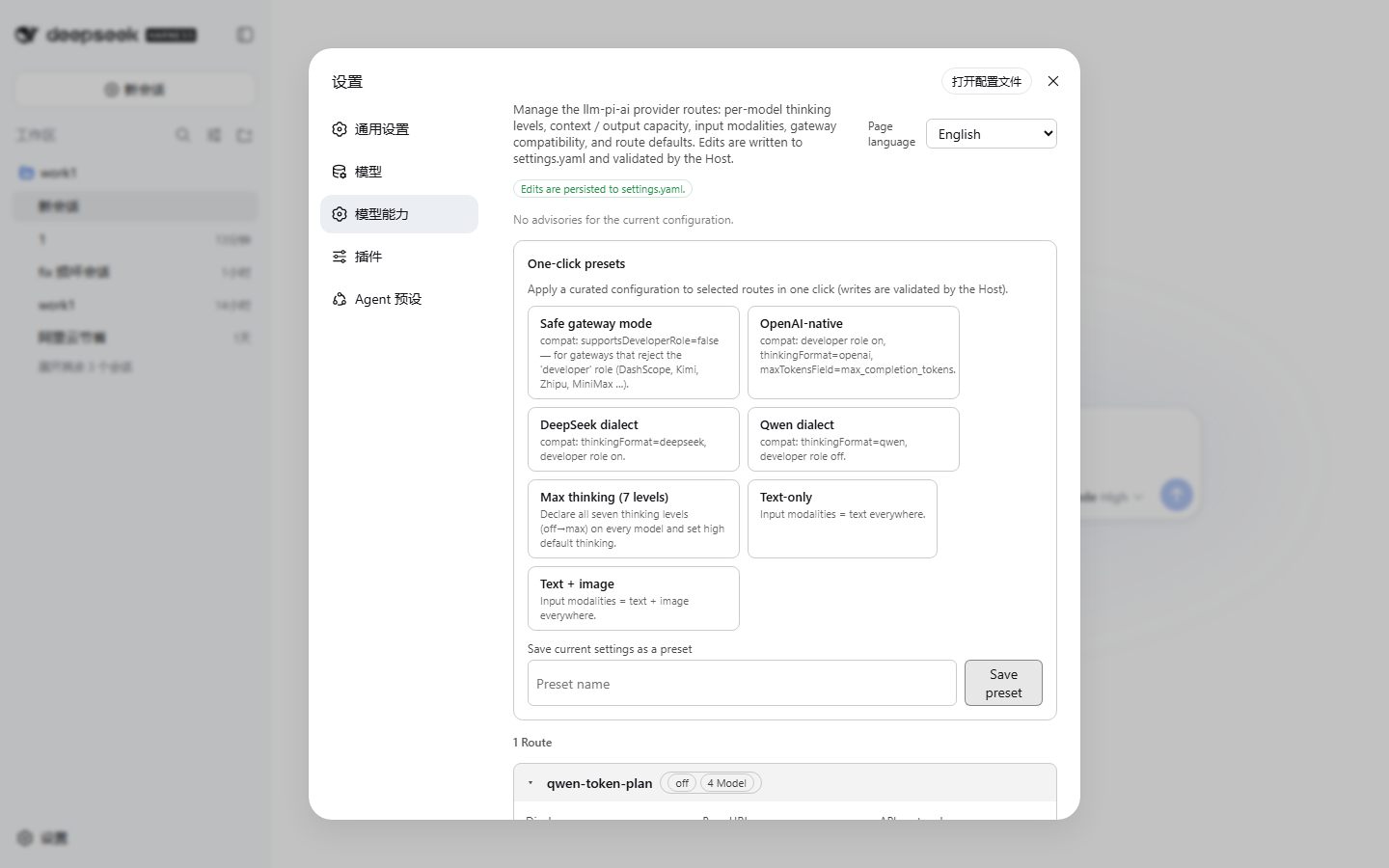
Task: Open the 通用设置 settings section
Action: 399,129
